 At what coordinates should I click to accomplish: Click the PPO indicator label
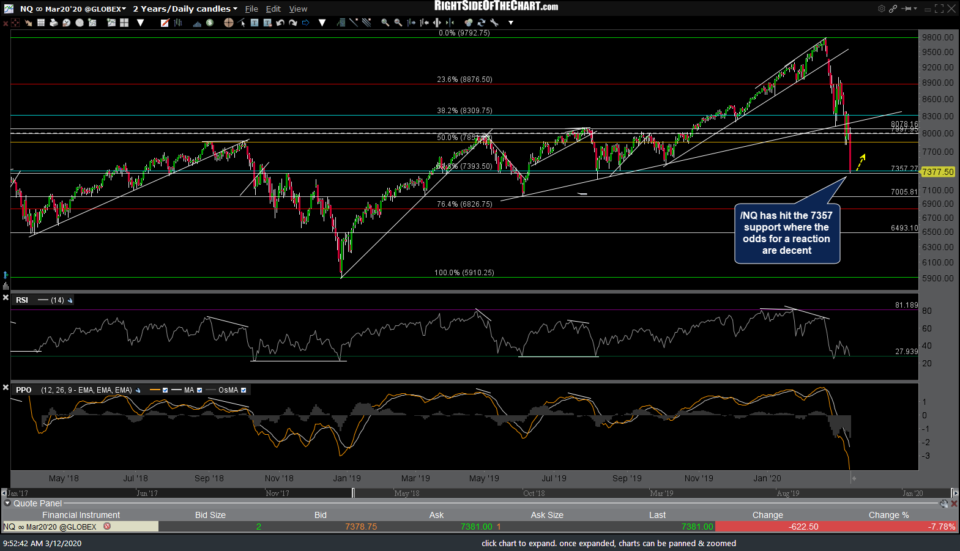coord(24,390)
